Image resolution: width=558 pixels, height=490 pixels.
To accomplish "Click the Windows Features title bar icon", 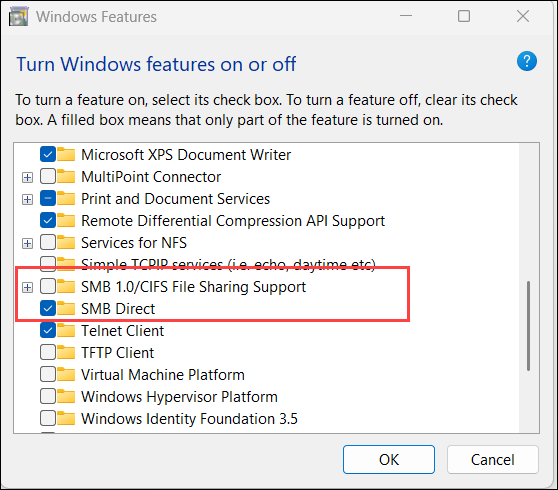I will pos(18,16).
